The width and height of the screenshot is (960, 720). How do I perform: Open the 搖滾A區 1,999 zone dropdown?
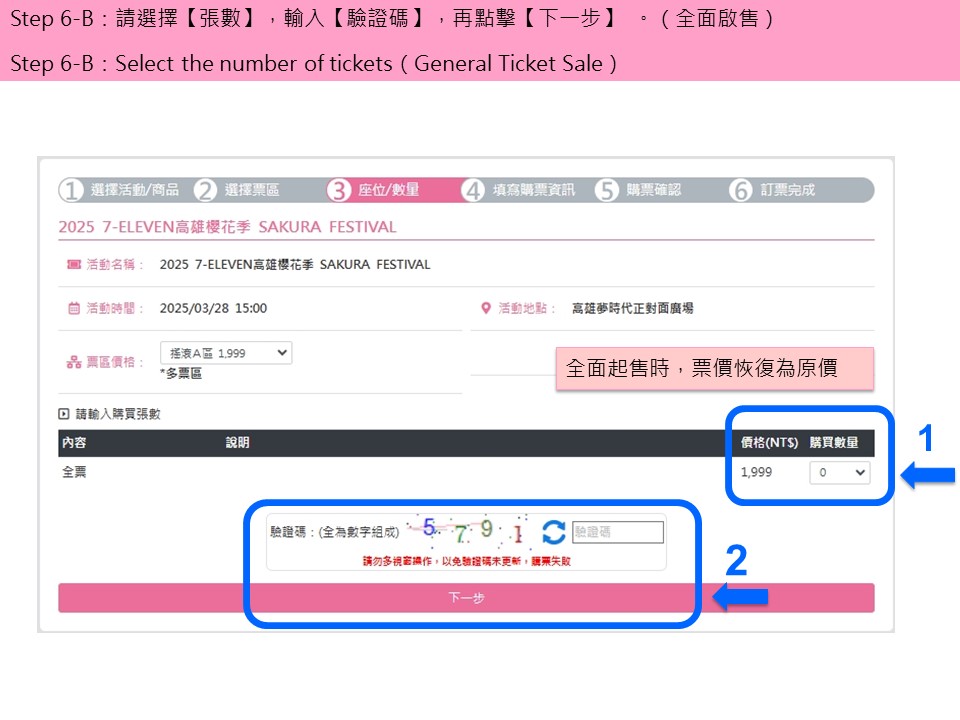(x=226, y=353)
